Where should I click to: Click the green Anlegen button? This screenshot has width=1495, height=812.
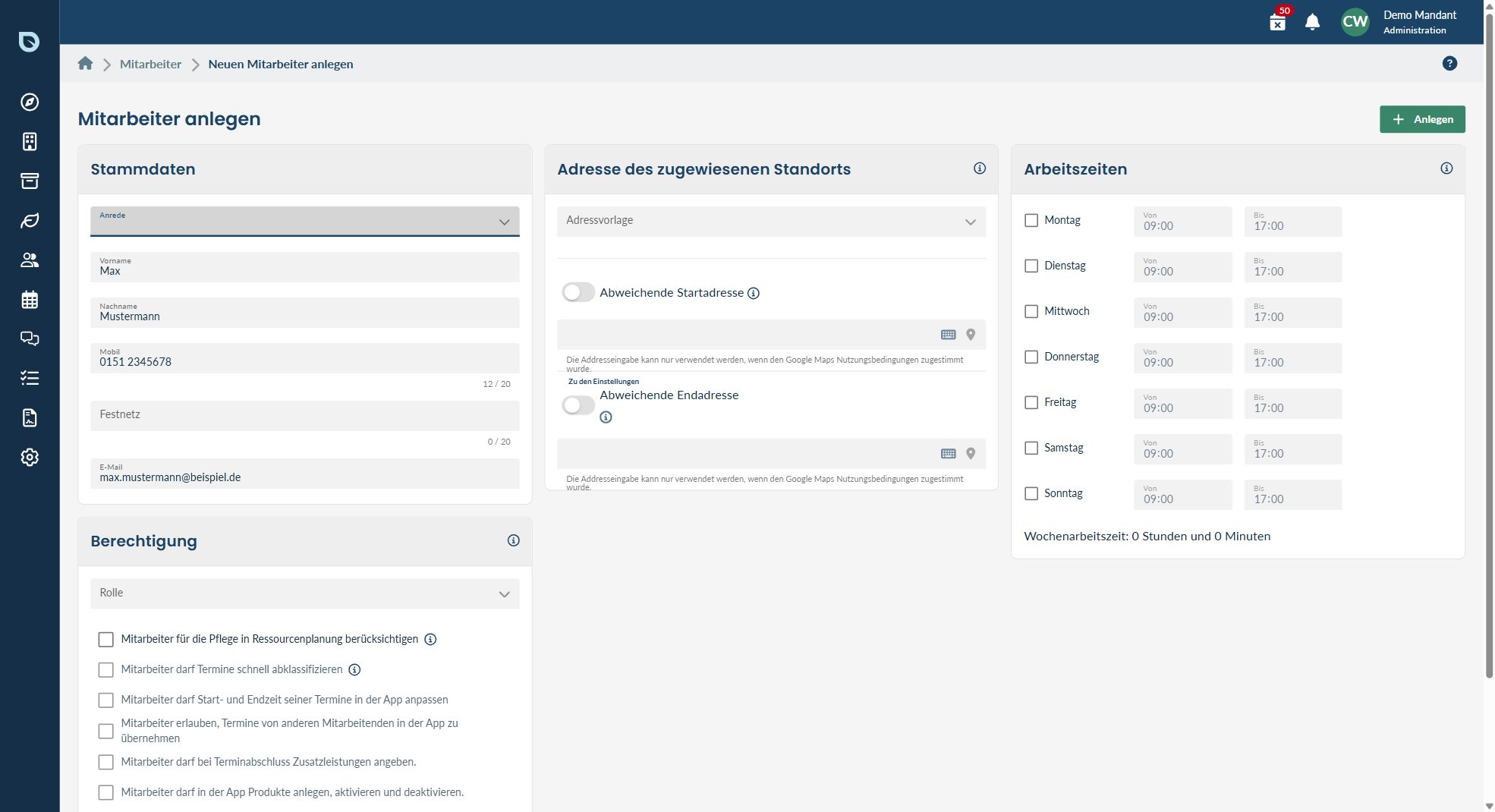[x=1422, y=119]
